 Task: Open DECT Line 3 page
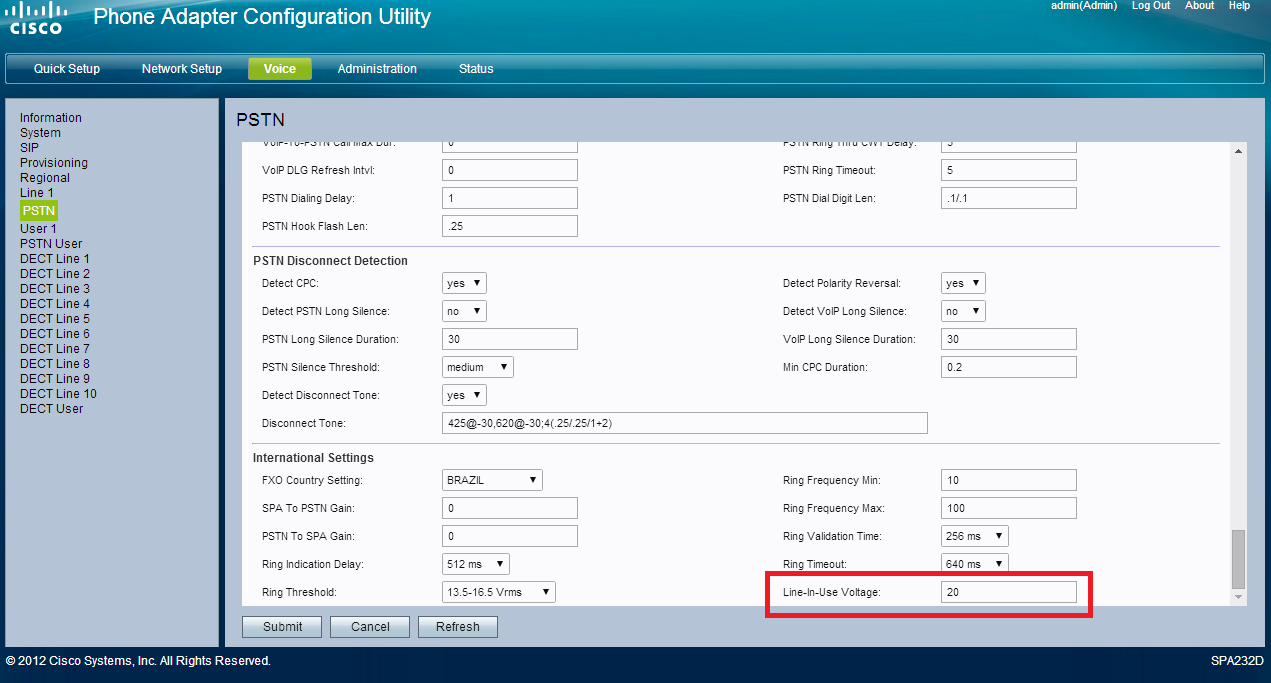tap(55, 289)
